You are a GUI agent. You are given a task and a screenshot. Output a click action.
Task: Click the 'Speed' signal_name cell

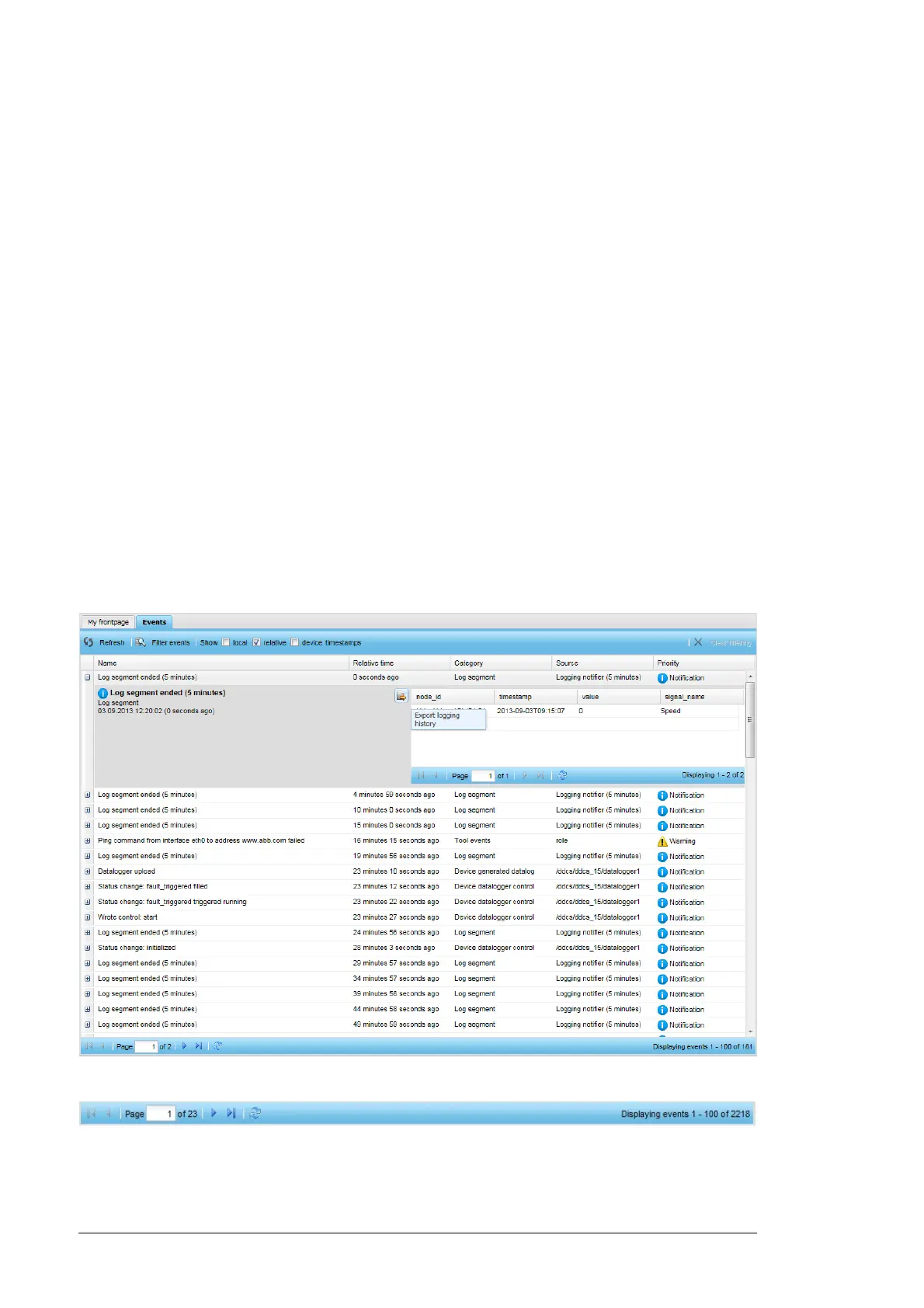tap(671, 711)
